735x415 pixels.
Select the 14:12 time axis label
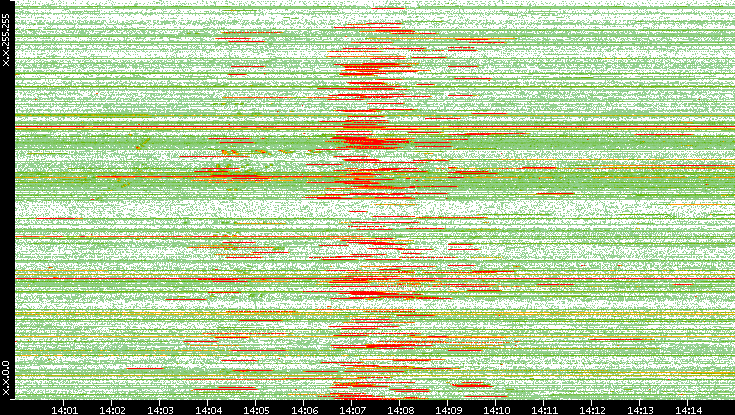tap(592, 408)
